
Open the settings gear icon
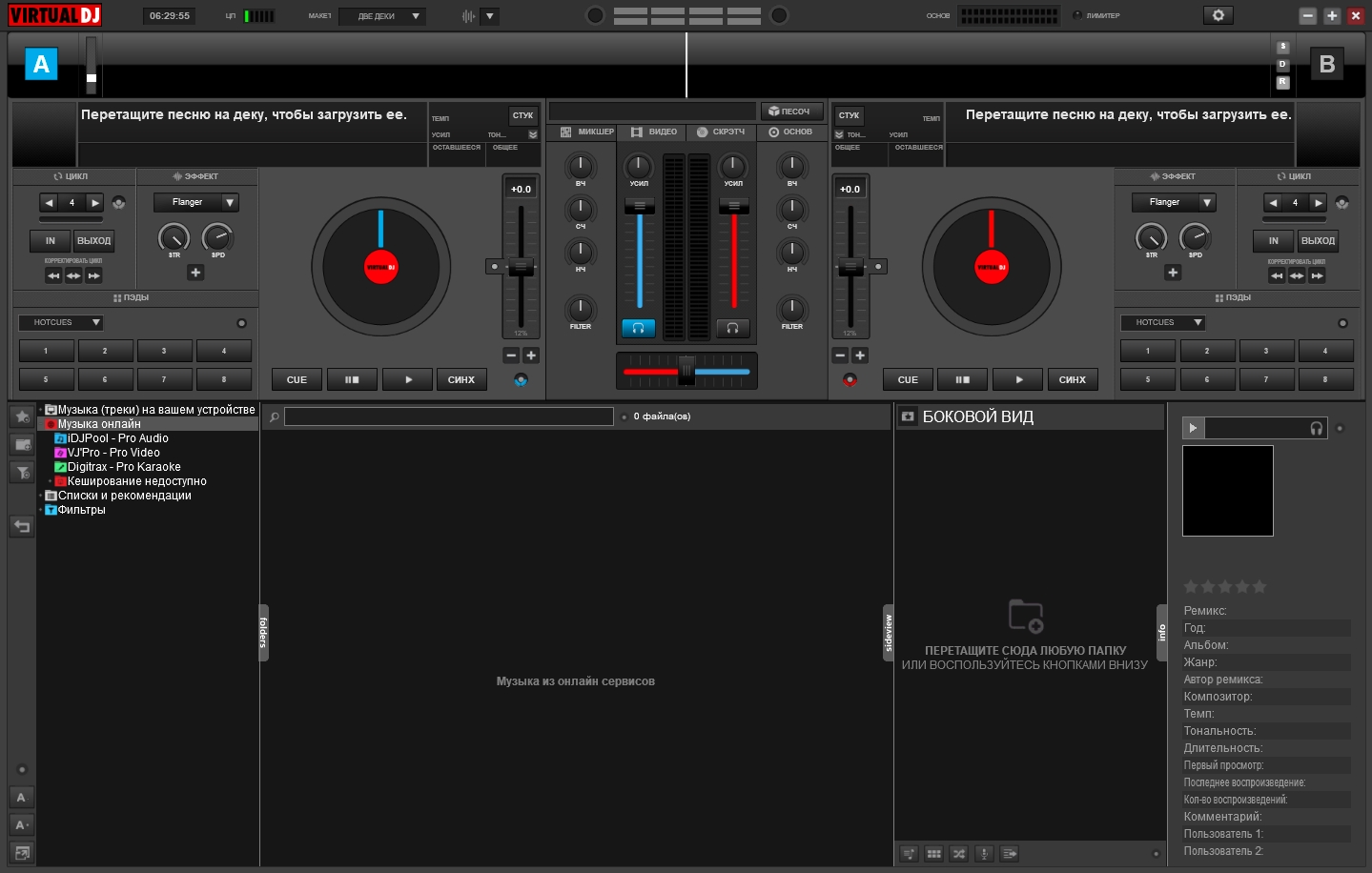pos(1218,15)
